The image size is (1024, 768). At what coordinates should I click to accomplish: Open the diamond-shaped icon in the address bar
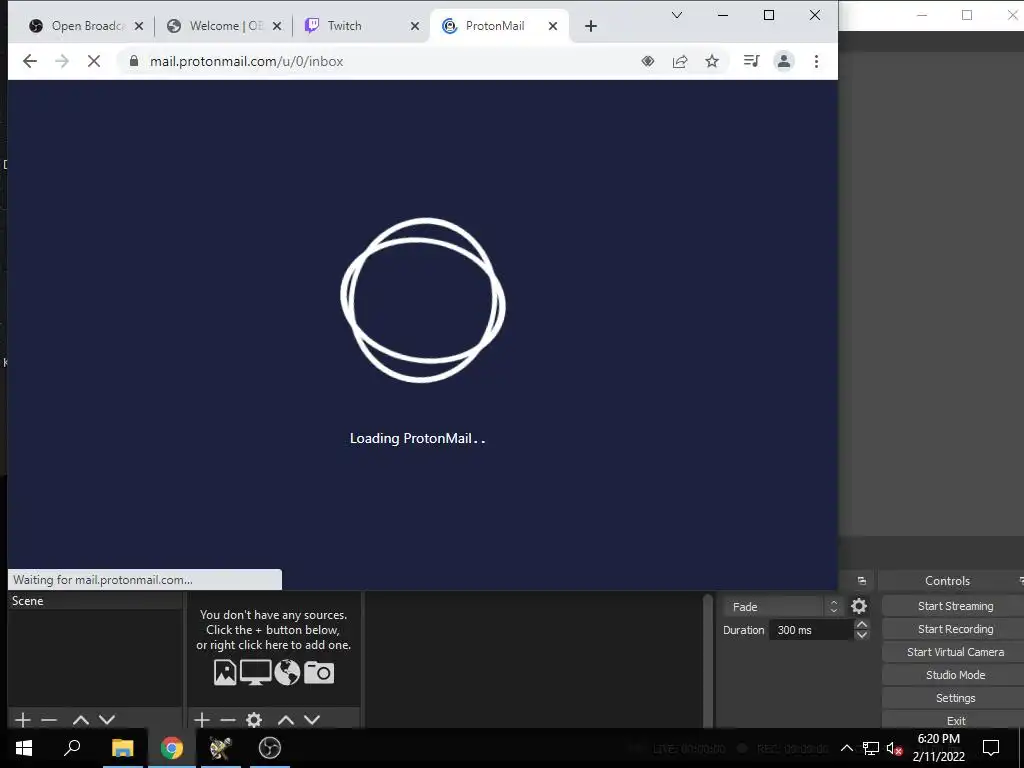click(648, 61)
